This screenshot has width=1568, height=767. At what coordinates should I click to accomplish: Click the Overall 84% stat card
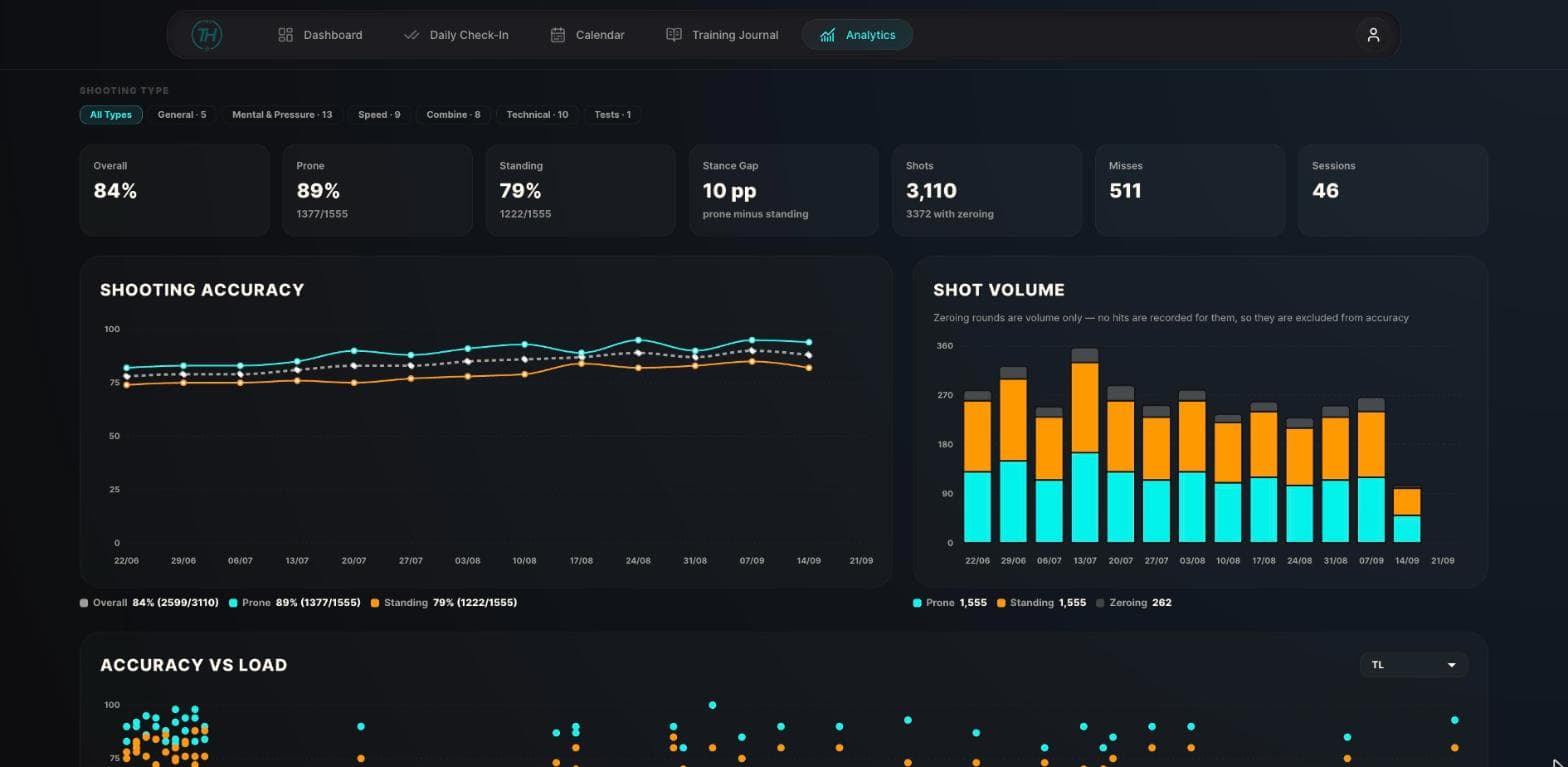click(x=174, y=190)
